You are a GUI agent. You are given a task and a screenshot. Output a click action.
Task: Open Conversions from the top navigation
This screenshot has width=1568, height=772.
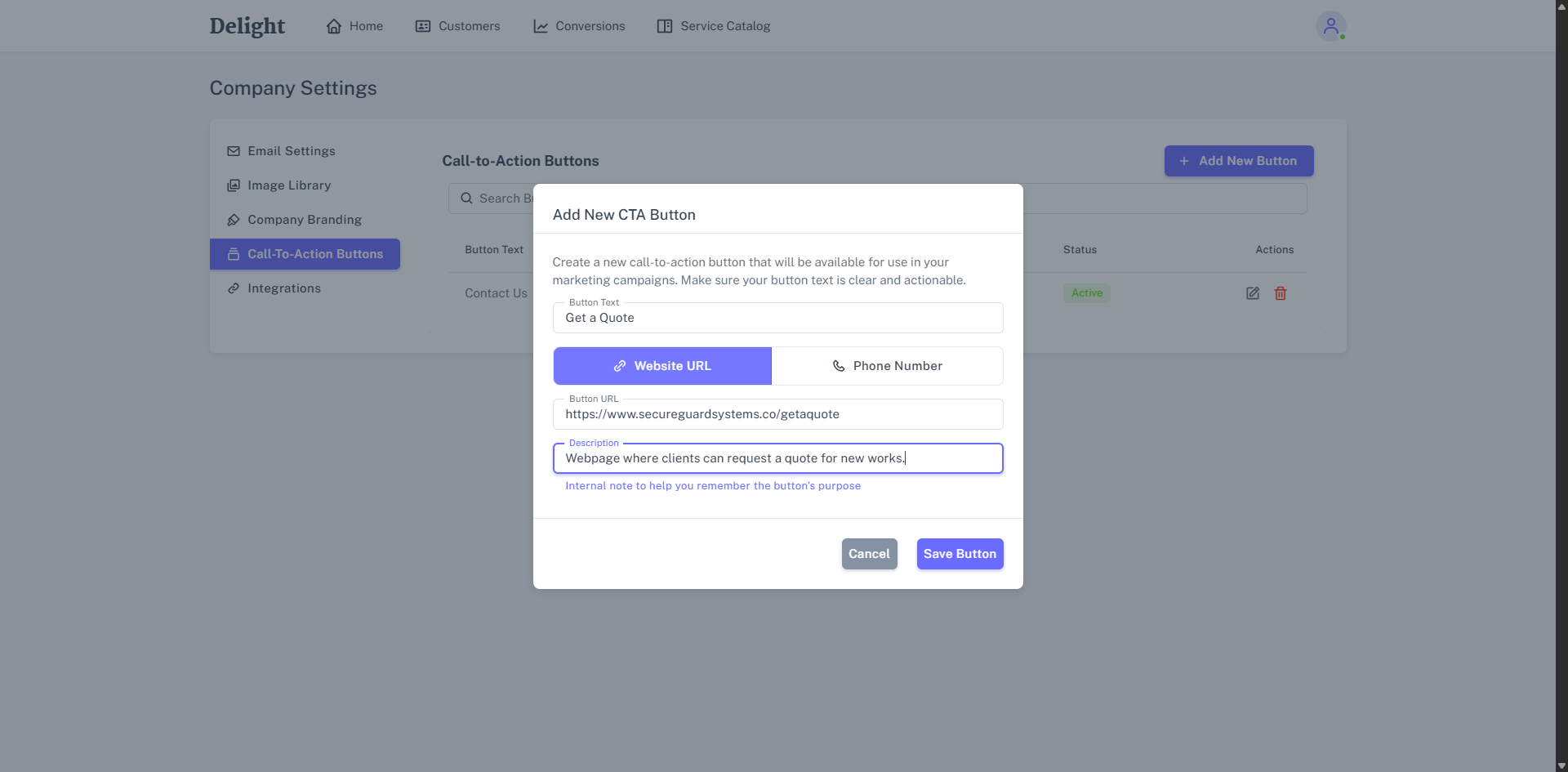tap(579, 26)
